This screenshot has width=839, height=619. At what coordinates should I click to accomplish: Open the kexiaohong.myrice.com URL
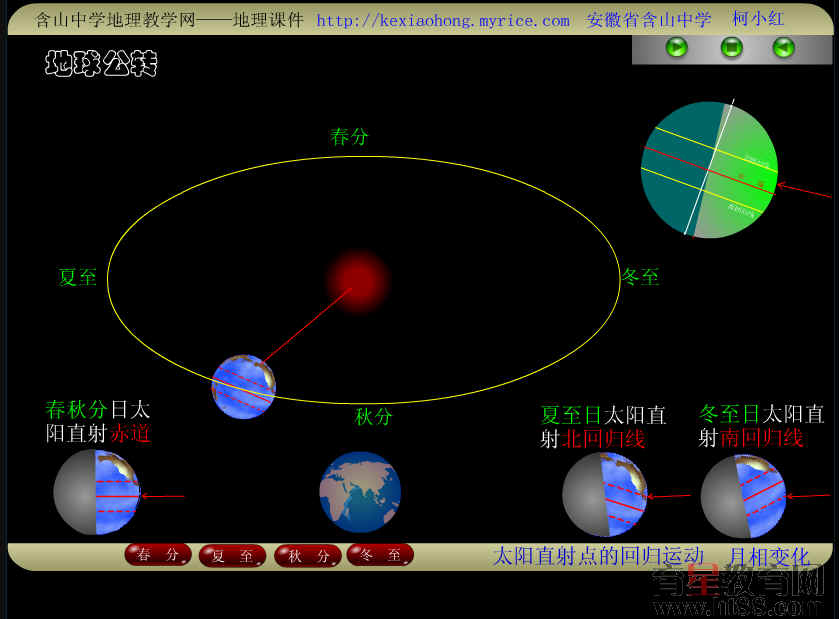443,20
